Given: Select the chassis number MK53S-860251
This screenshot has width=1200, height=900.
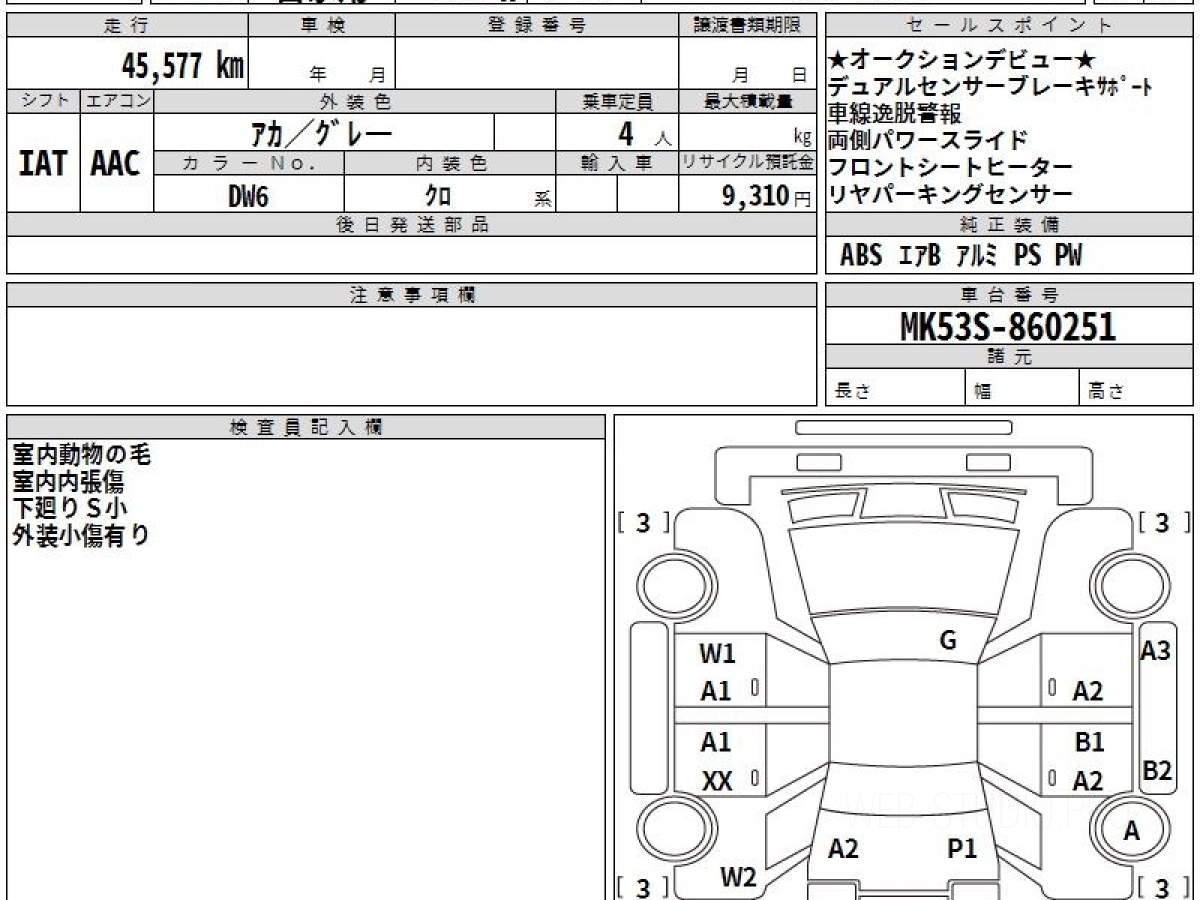Looking at the screenshot, I should pos(1008,326).
